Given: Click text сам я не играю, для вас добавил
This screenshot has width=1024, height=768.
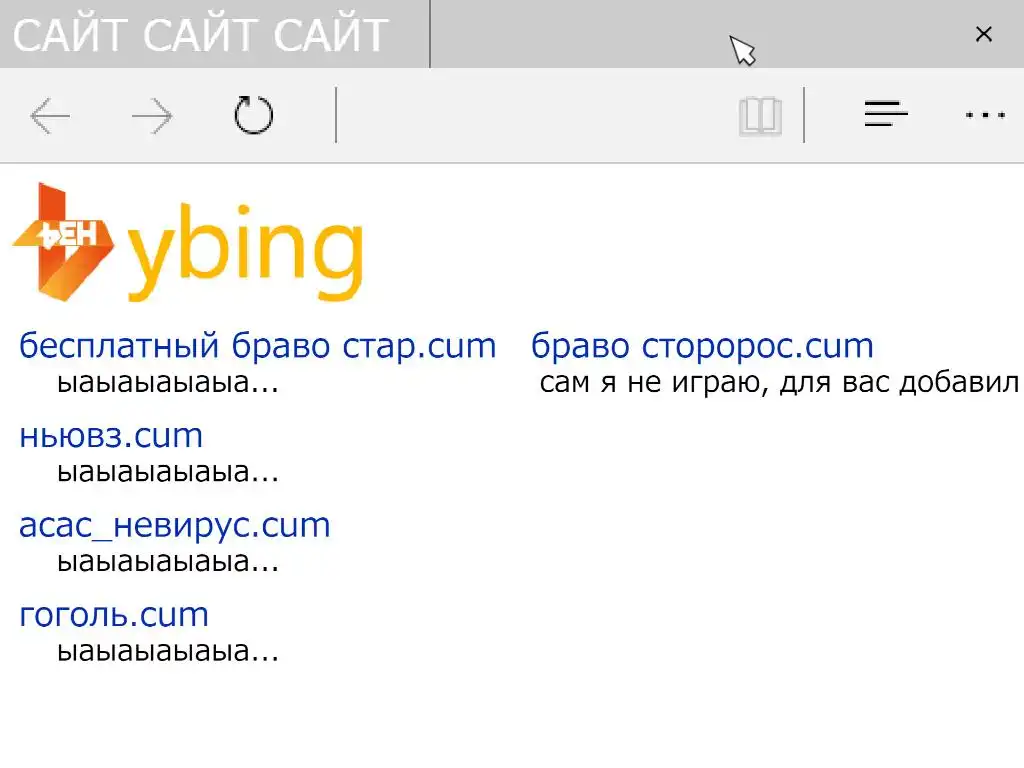Looking at the screenshot, I should (x=779, y=383).
